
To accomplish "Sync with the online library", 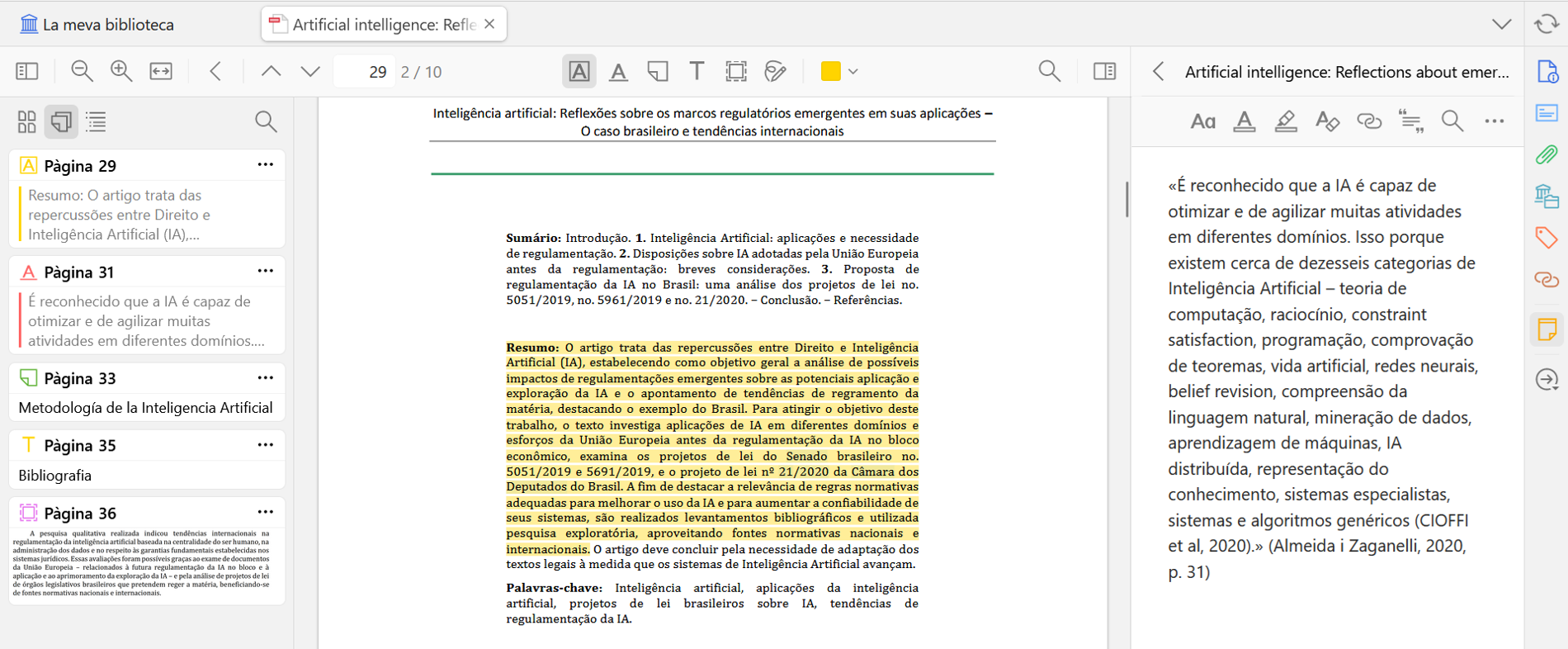I will click(1547, 24).
